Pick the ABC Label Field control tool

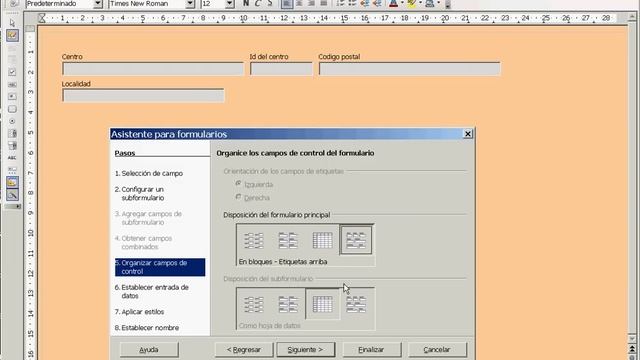coord(12,158)
